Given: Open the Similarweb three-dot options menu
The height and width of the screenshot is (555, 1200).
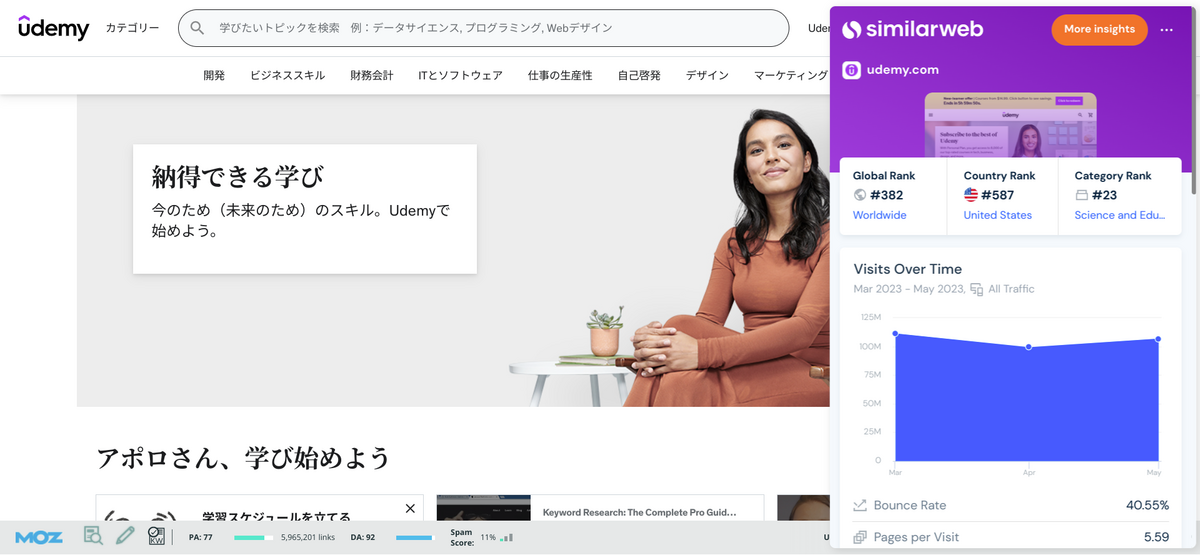Looking at the screenshot, I should pyautogui.click(x=1166, y=29).
